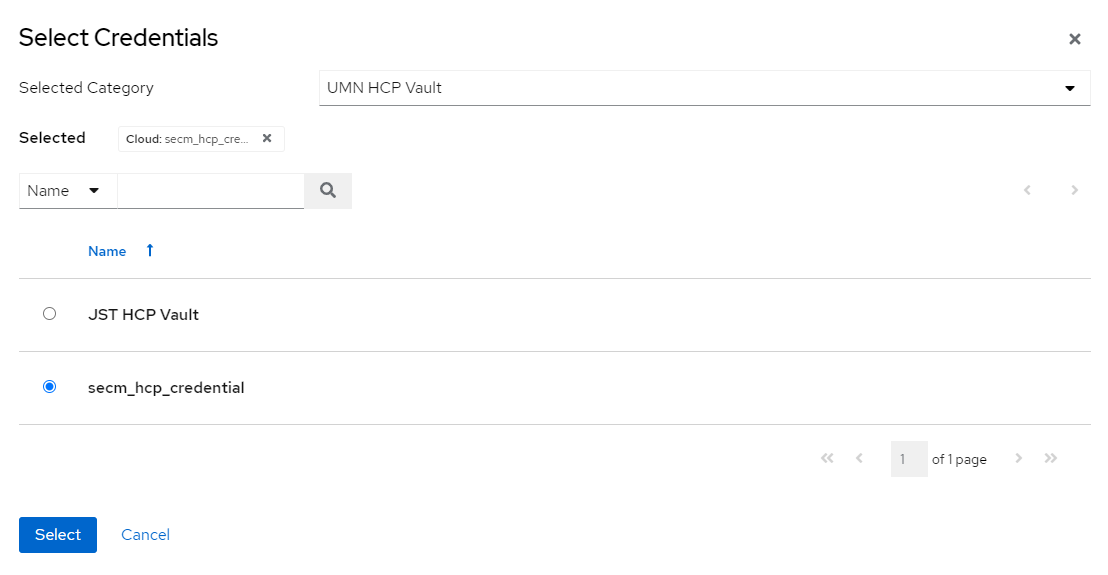Go to next page in bottom pagination
This screenshot has height=575, width=1108.
pyautogui.click(x=1019, y=458)
